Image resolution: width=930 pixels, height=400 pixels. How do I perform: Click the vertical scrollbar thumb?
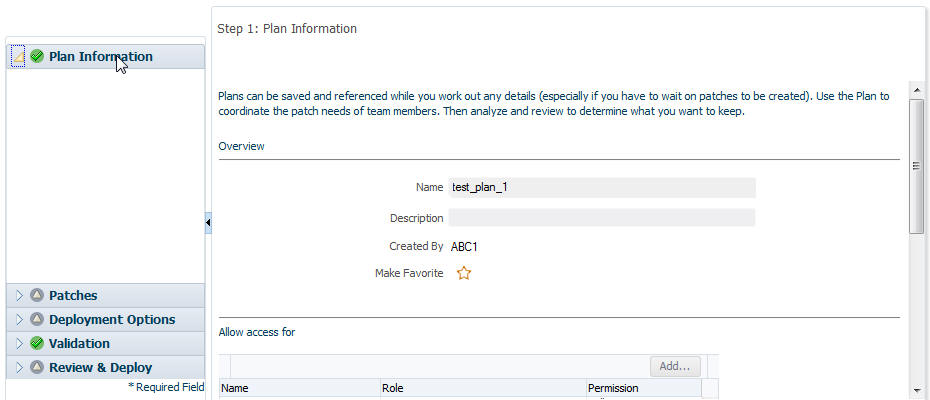916,166
